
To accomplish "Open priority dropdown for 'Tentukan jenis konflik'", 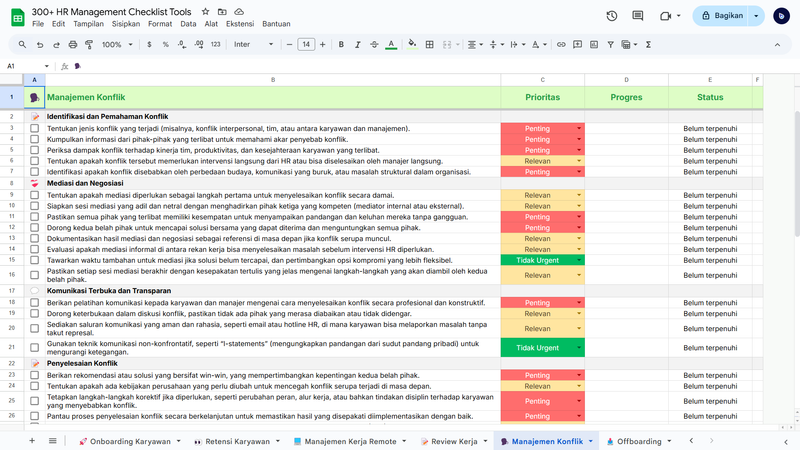I will click(579, 129).
